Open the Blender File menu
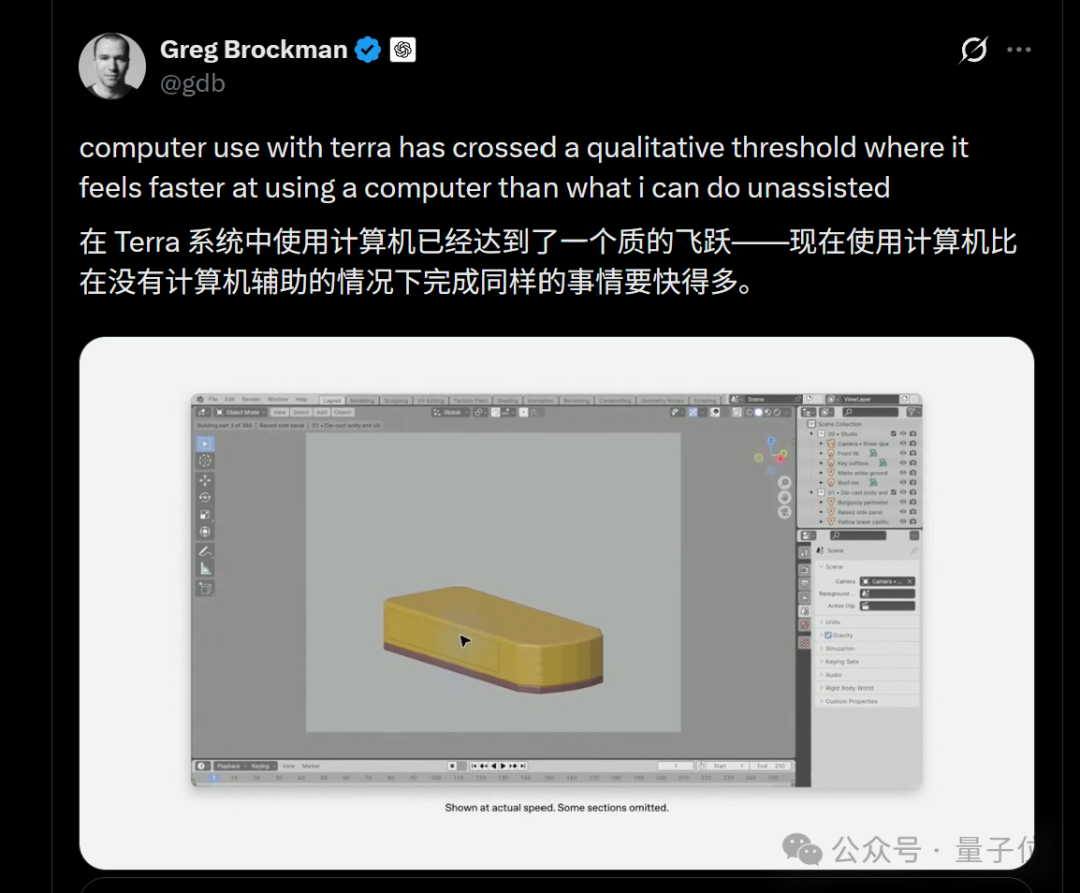 (x=214, y=399)
